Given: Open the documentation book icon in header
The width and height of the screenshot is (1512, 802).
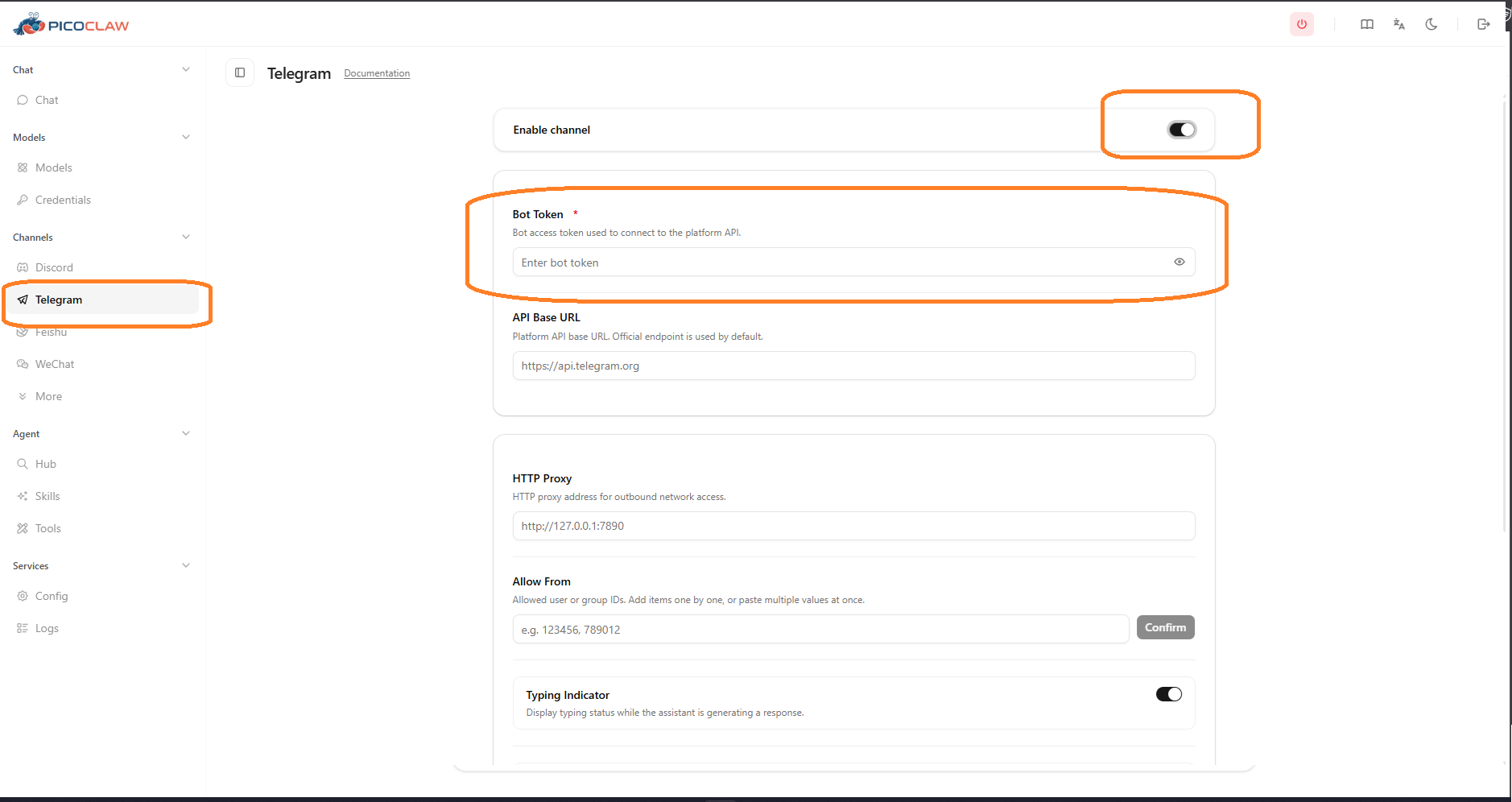Looking at the screenshot, I should 1367,24.
